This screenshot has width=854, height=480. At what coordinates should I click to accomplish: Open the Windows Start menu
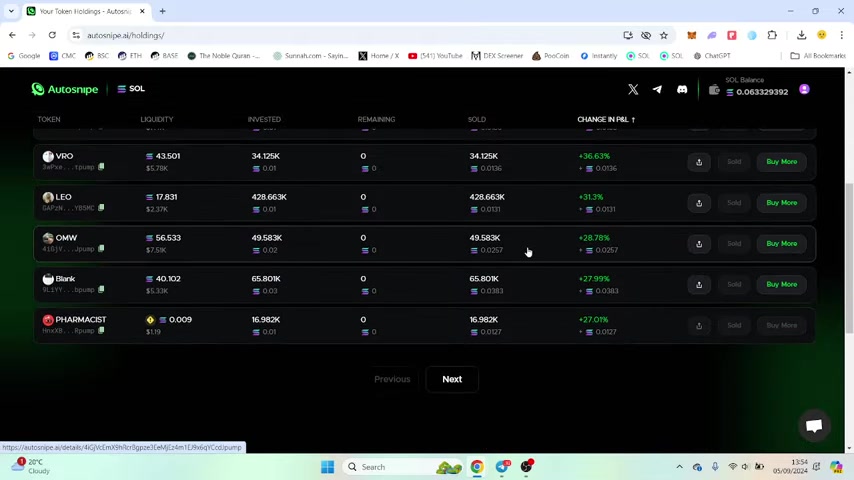pyautogui.click(x=327, y=467)
